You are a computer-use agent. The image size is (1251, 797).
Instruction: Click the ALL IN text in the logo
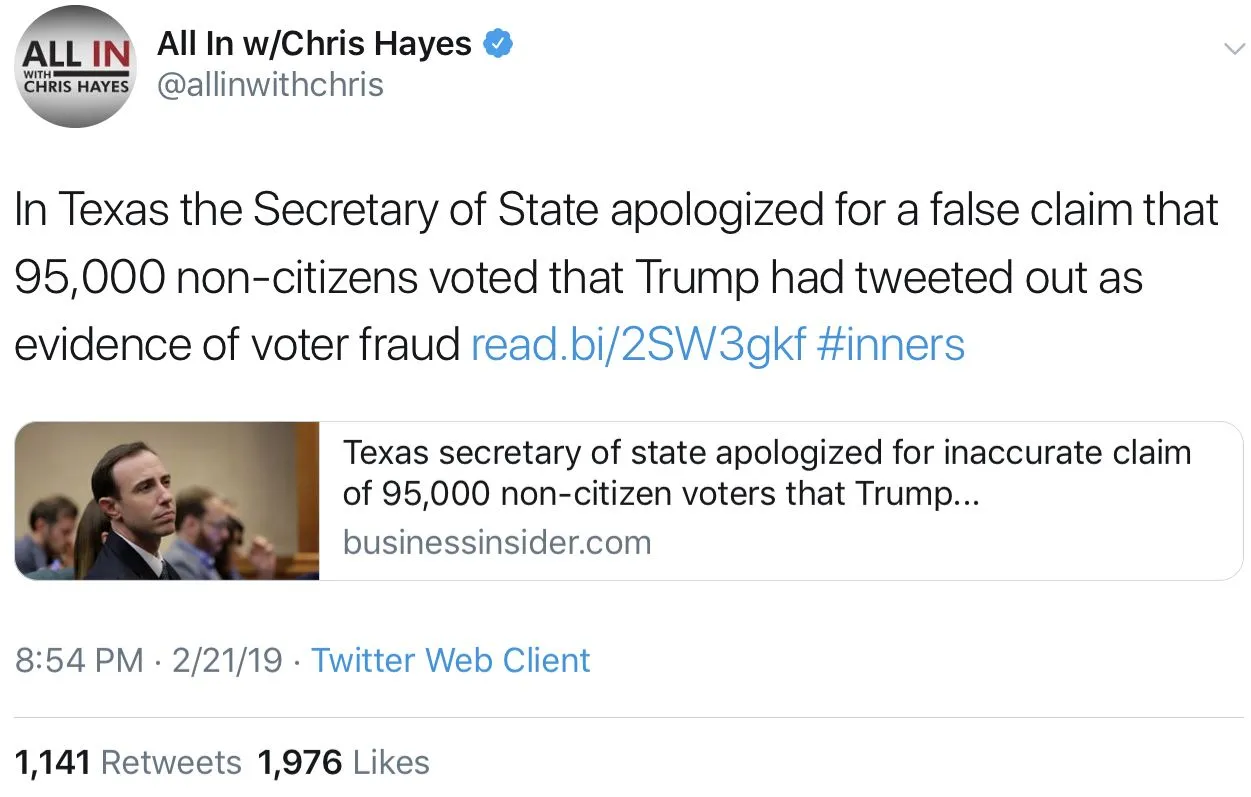click(x=76, y=53)
